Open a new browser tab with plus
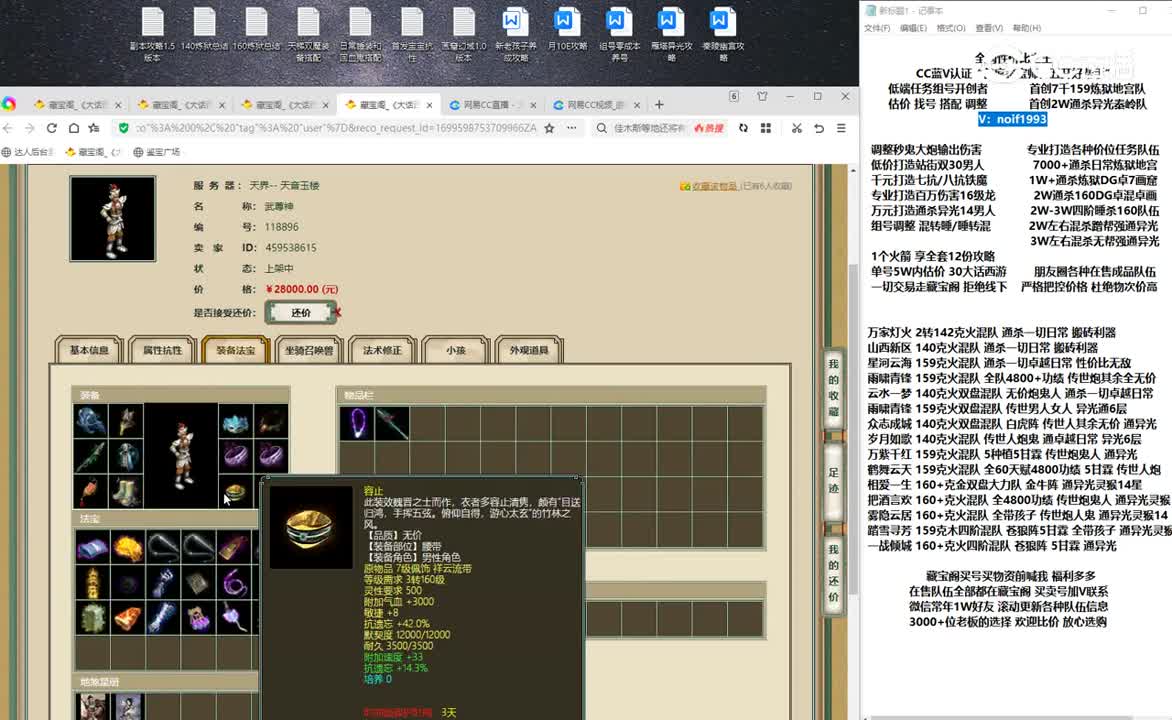 659,105
